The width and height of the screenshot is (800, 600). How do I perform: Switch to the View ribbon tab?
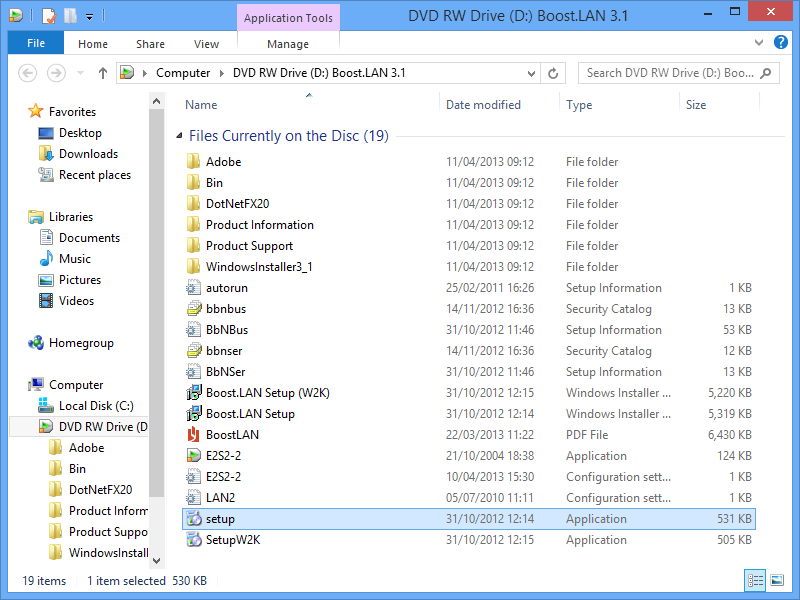(206, 44)
